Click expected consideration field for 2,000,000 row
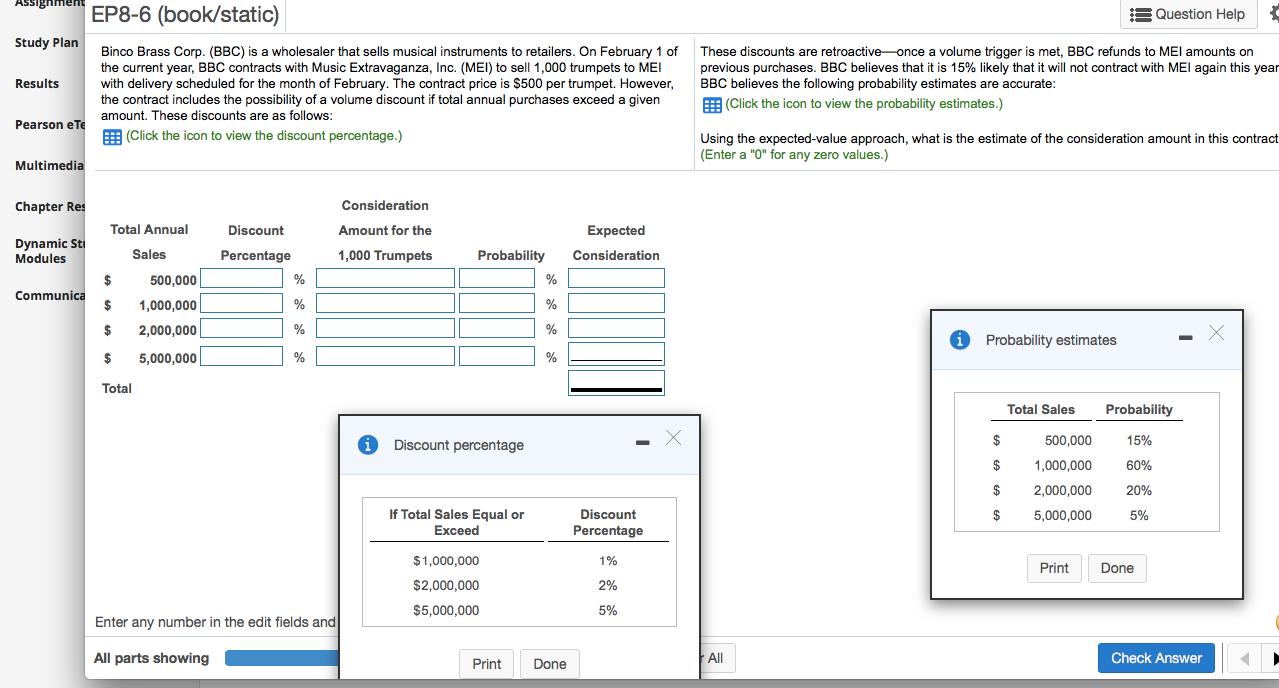This screenshot has width=1279, height=688. [x=616, y=328]
